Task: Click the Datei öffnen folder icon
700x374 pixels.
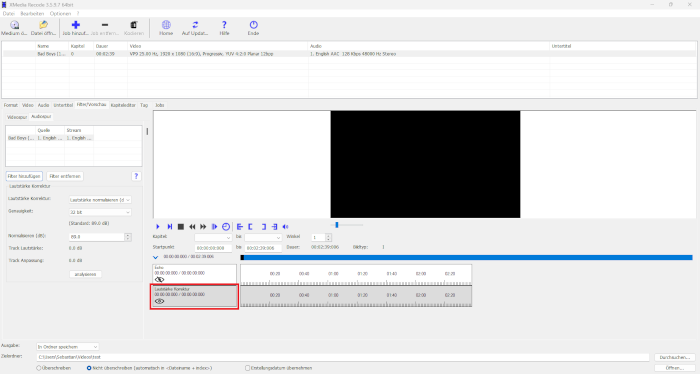Action: 43,25
